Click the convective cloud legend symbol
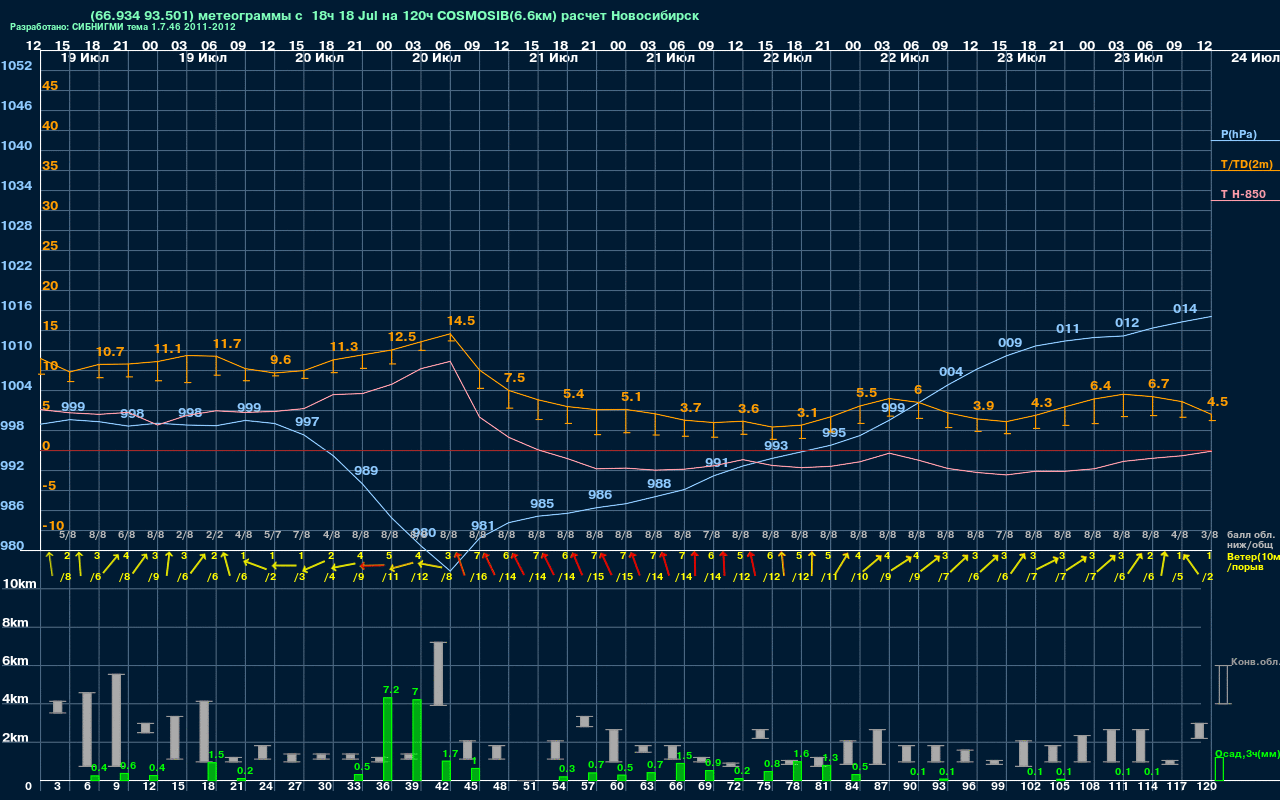Viewport: 1280px width, 800px height. click(x=1222, y=684)
